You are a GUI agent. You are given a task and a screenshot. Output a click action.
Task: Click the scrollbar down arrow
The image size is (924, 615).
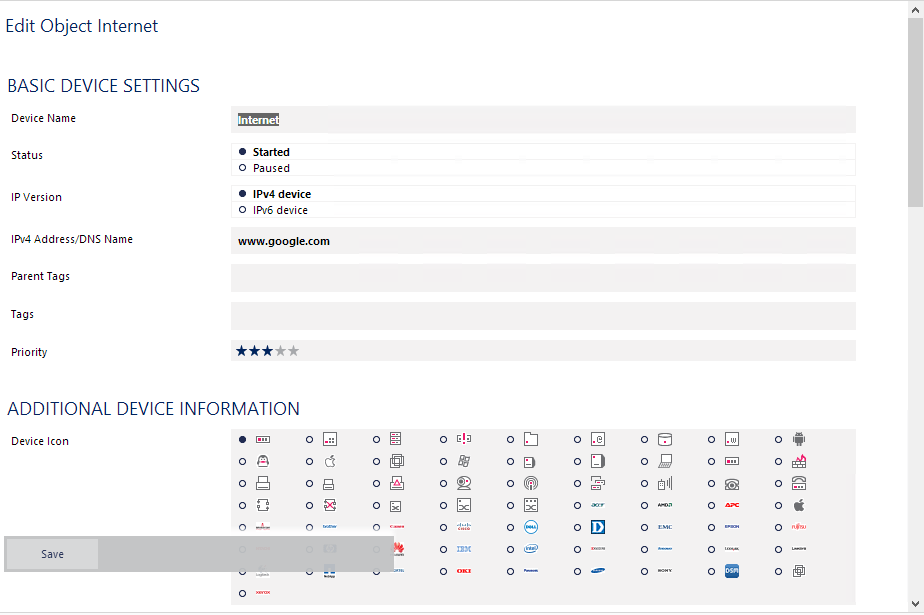click(x=915, y=604)
